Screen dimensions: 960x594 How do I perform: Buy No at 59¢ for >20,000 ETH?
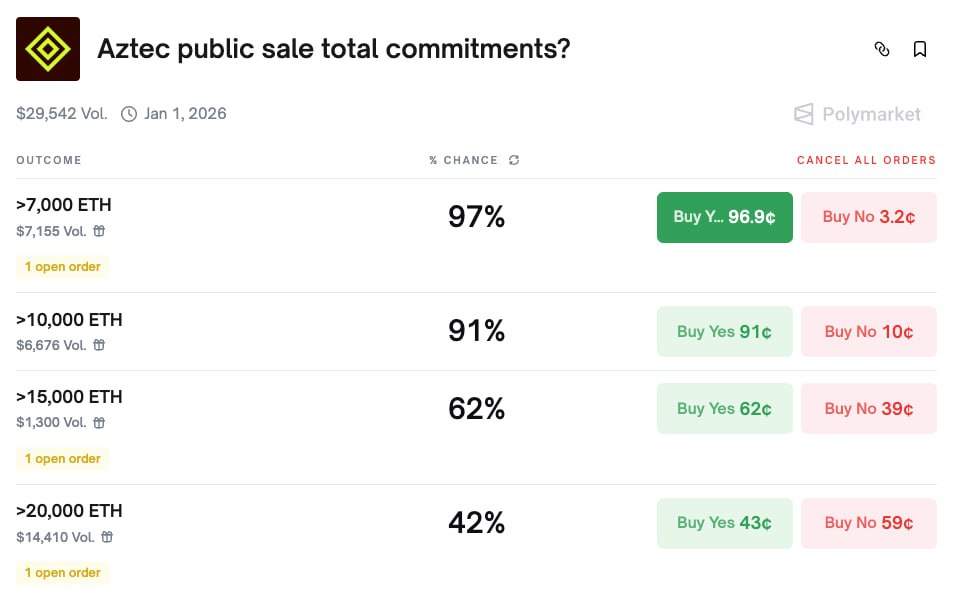pos(868,522)
